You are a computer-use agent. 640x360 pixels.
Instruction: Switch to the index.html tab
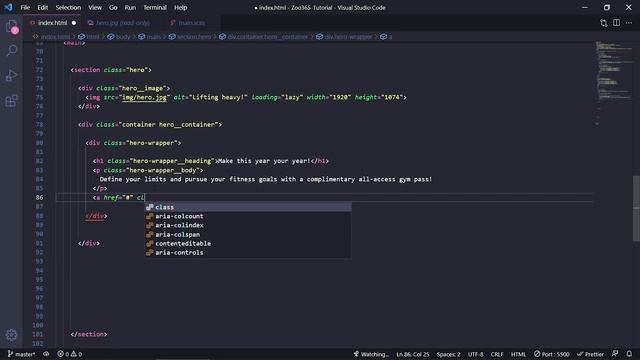[52, 23]
